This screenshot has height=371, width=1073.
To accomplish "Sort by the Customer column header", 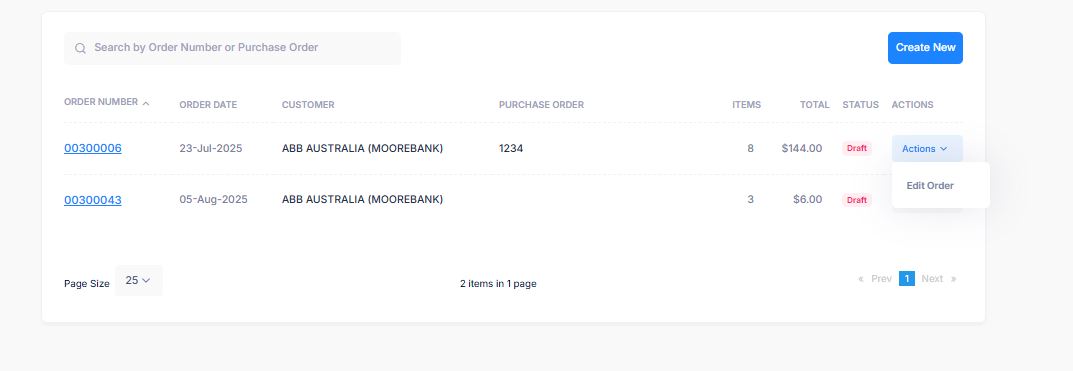I will (x=308, y=105).
